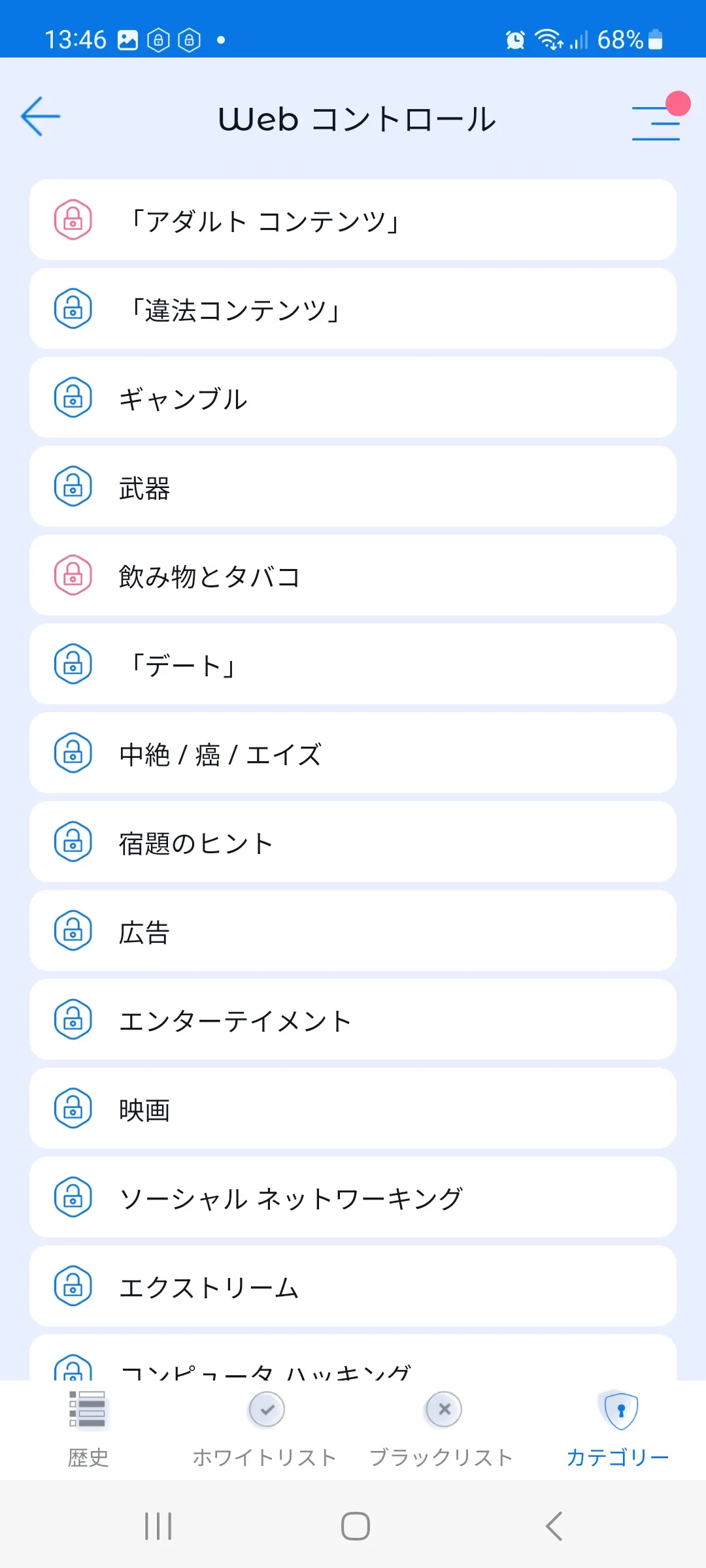Tap the lock icon next to 違法コンテンツ
This screenshot has width=706, height=1568.
click(x=73, y=308)
